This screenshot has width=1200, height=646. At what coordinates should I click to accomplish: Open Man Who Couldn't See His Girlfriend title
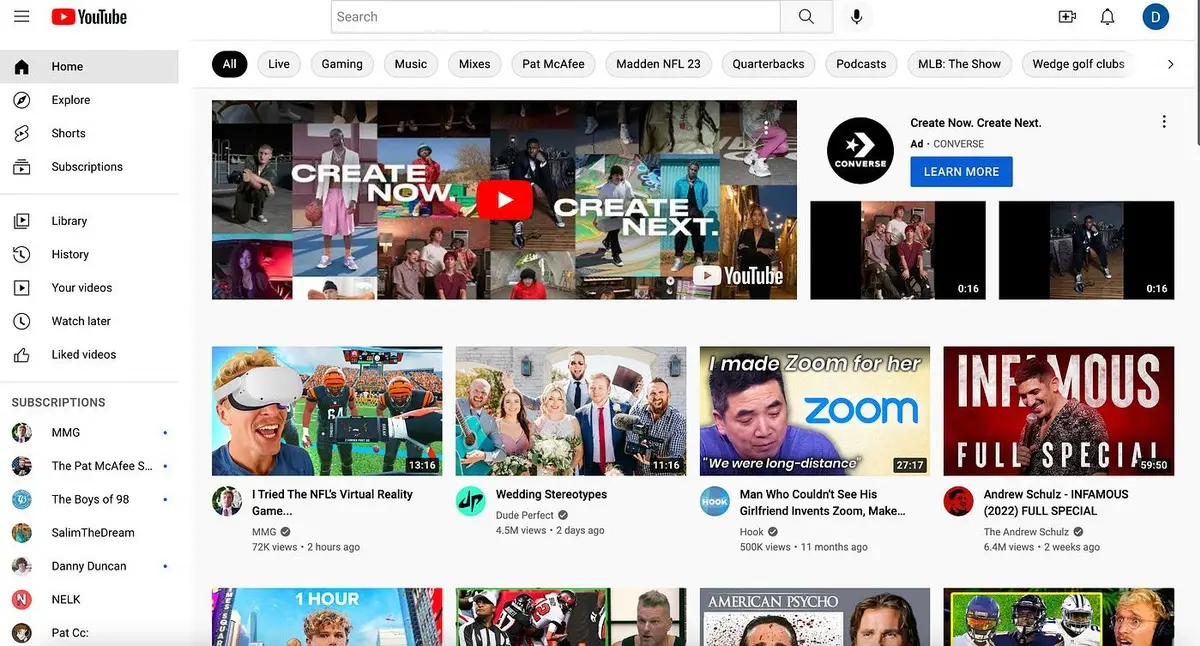pos(822,503)
